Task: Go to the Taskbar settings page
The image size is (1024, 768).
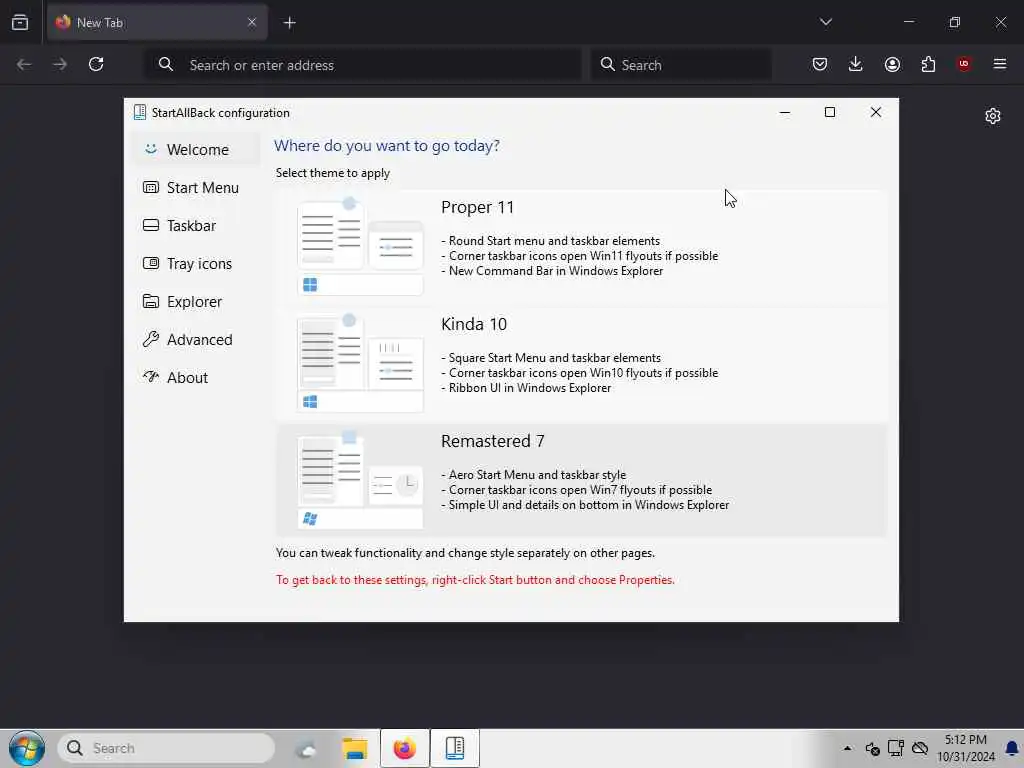Action: coord(196,225)
